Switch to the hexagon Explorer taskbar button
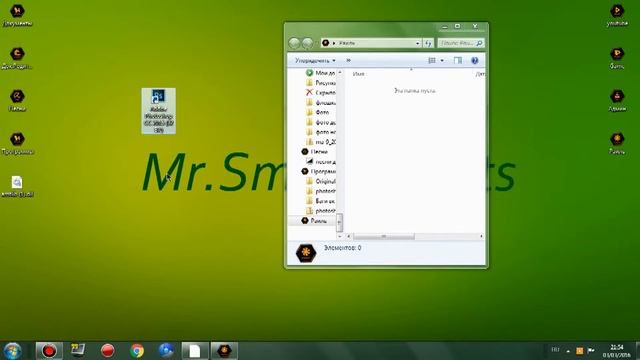640x360 pixels. tap(224, 351)
